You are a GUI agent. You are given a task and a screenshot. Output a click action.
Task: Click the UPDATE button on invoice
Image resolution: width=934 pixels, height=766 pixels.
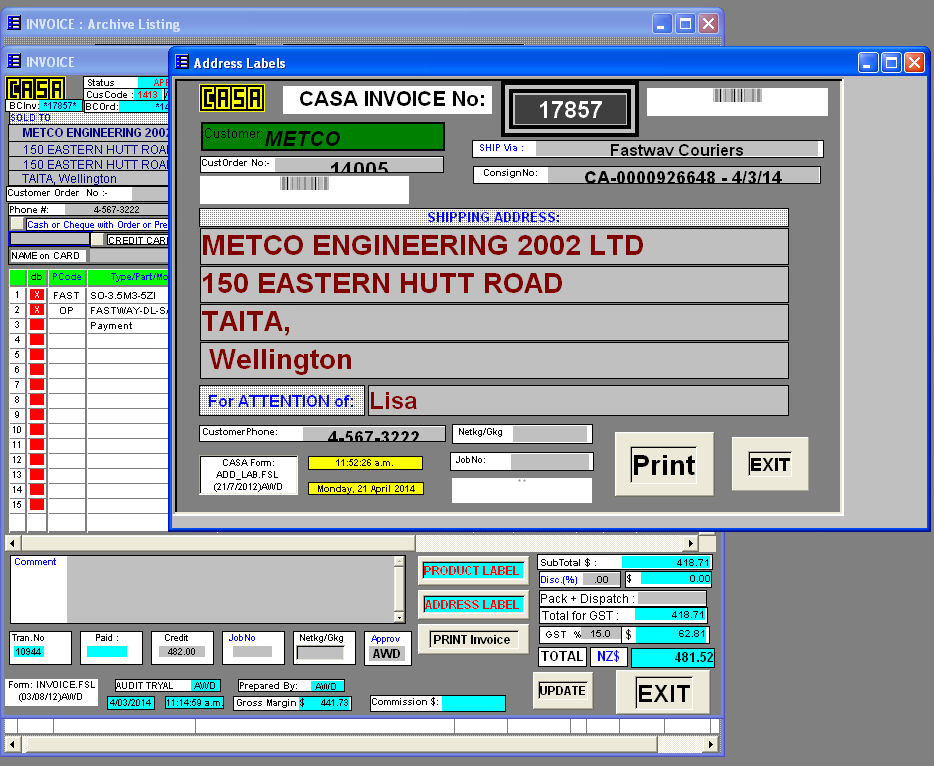[x=562, y=690]
